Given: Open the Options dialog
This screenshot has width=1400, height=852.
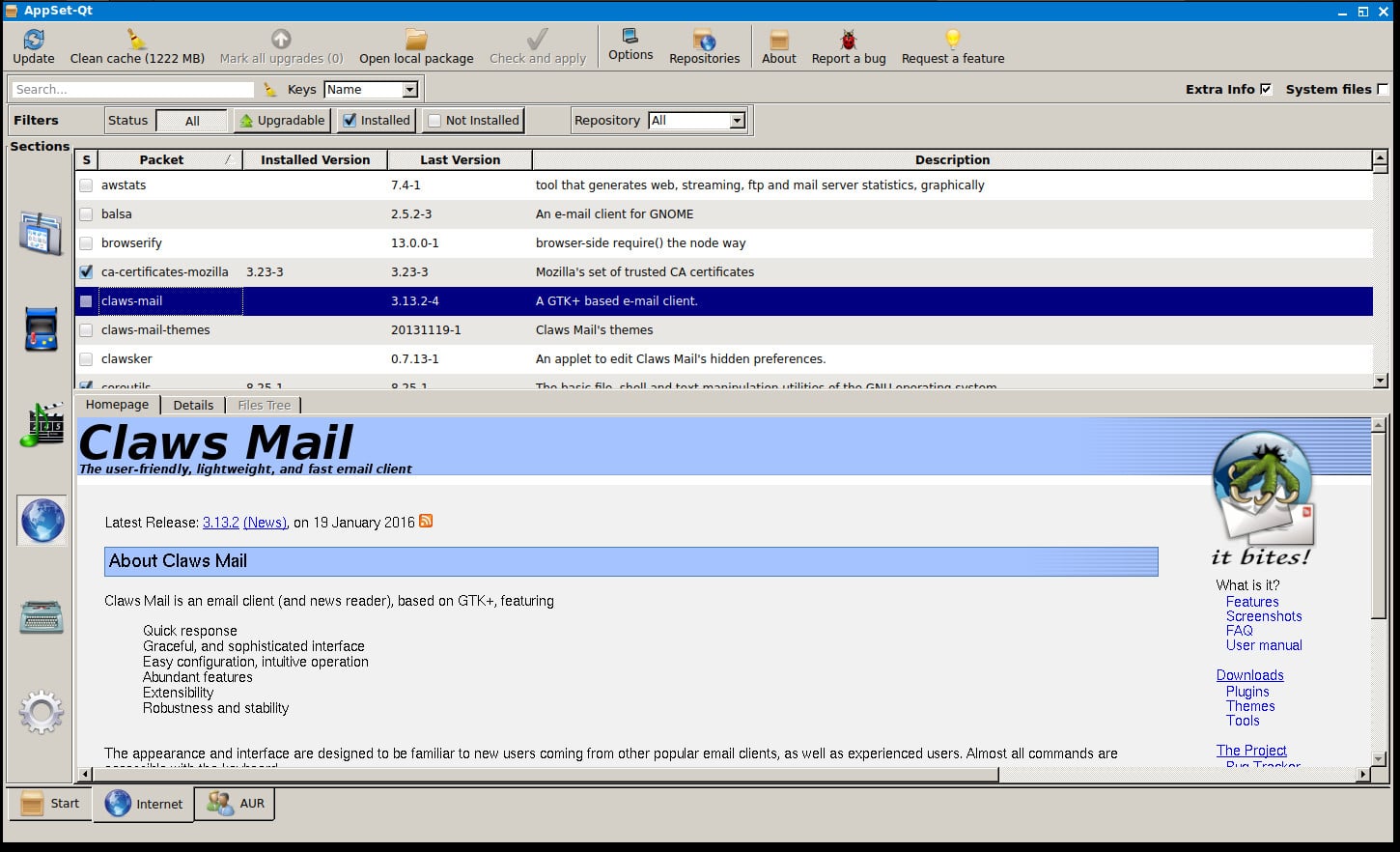Looking at the screenshot, I should pos(630,44).
